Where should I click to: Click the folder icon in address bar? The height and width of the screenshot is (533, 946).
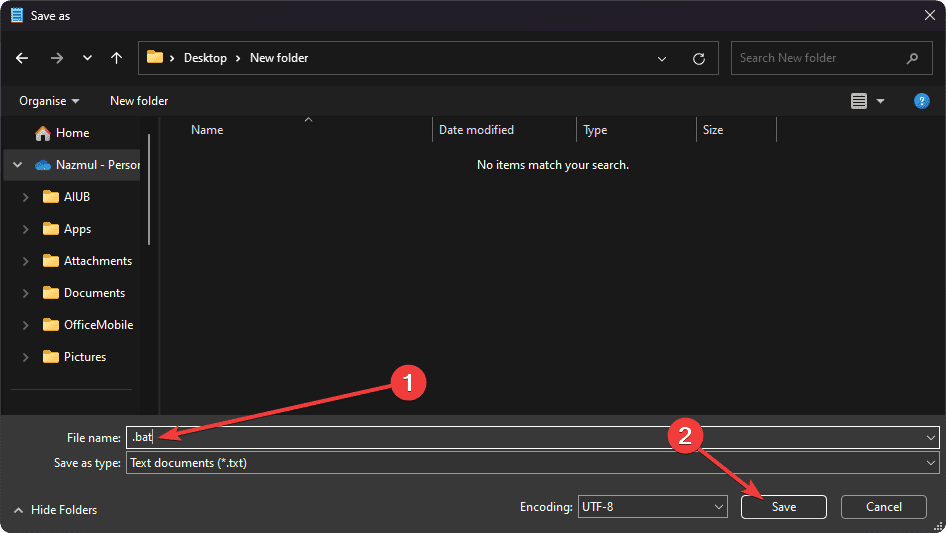click(155, 57)
